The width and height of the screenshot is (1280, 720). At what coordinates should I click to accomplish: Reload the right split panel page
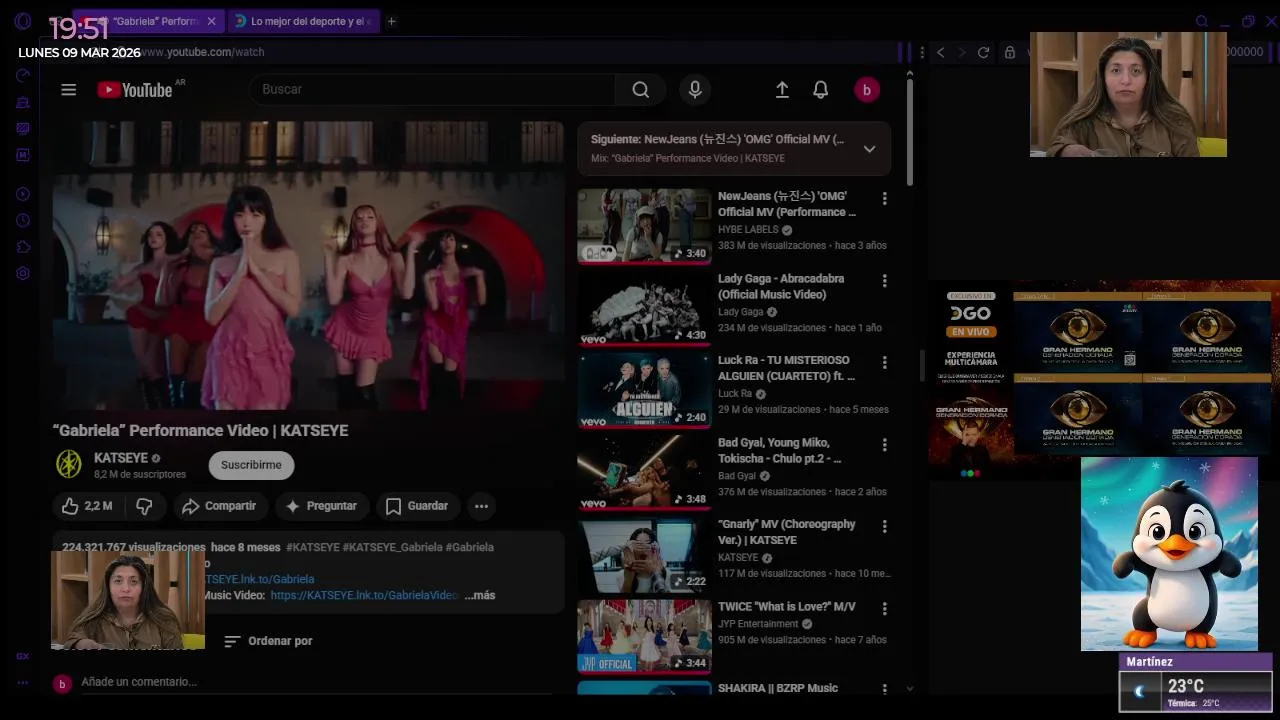coord(983,52)
